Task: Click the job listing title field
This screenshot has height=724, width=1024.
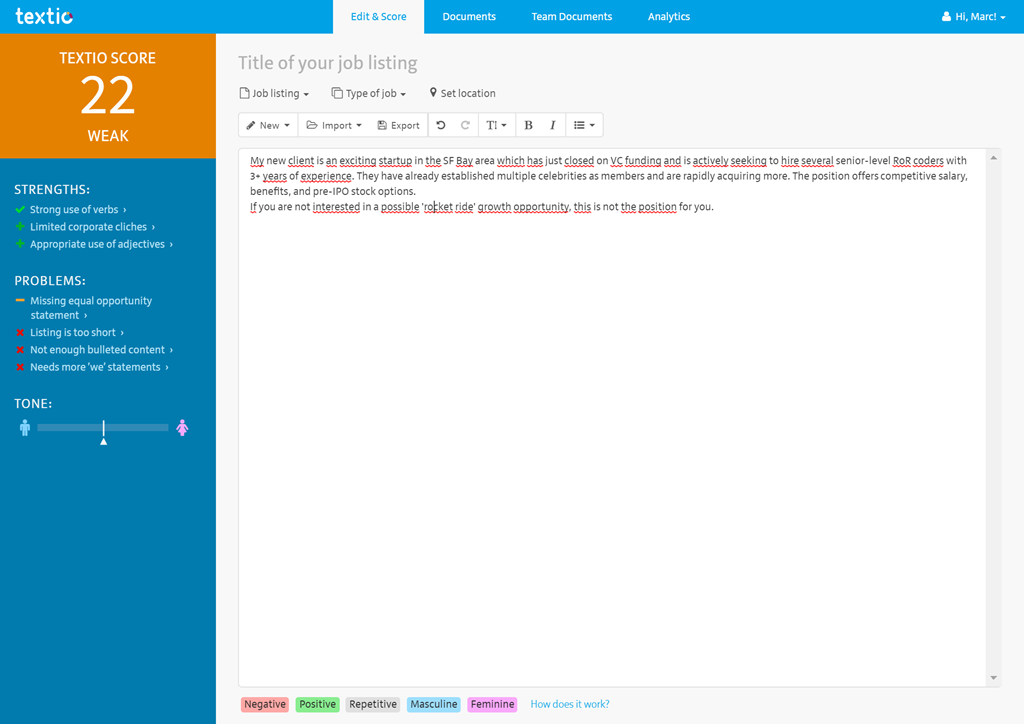Action: 328,63
